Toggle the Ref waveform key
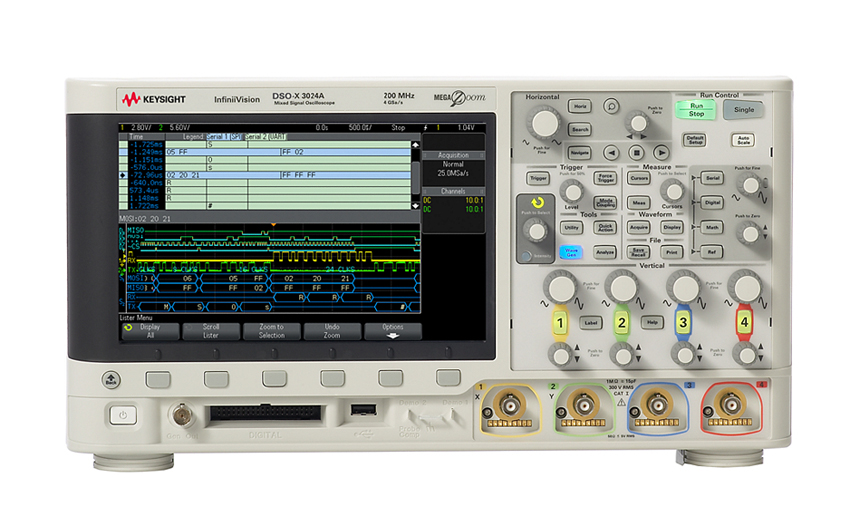 click(x=712, y=252)
